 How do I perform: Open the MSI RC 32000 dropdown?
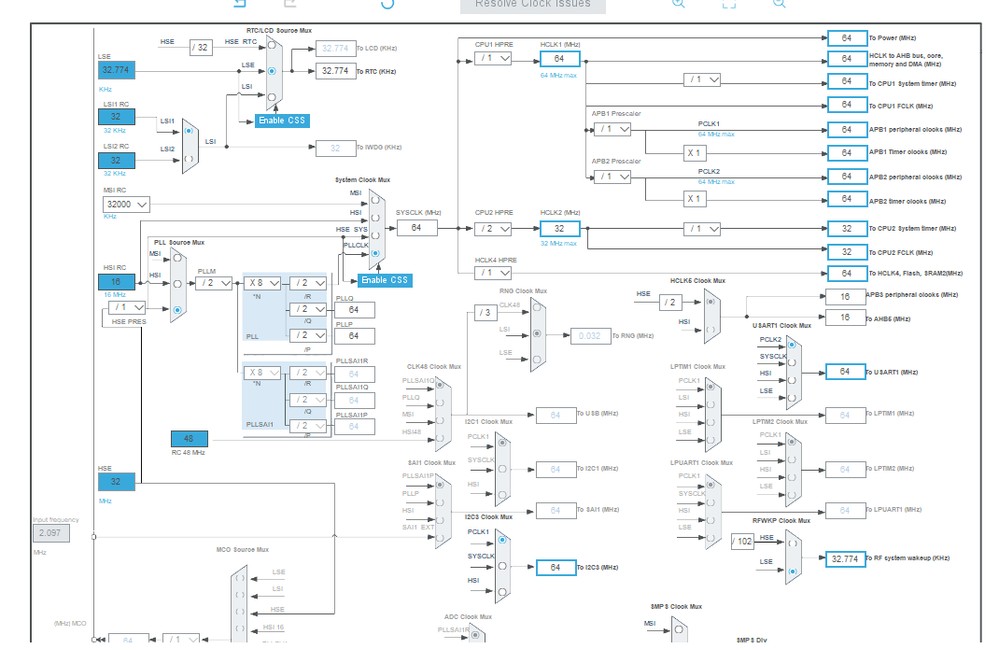pos(126,205)
